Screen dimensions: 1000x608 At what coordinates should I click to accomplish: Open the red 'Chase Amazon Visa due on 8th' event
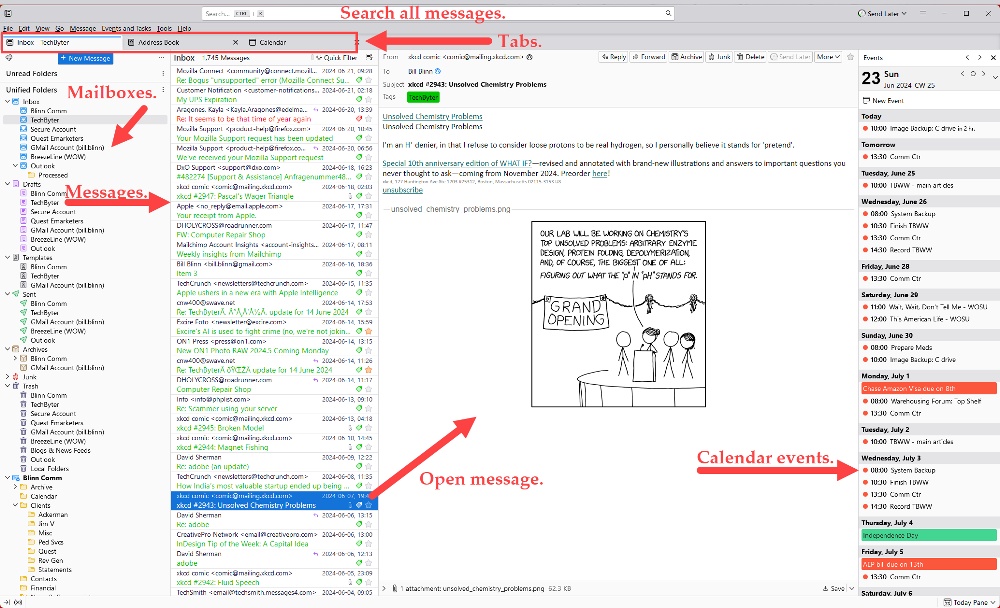[928, 388]
